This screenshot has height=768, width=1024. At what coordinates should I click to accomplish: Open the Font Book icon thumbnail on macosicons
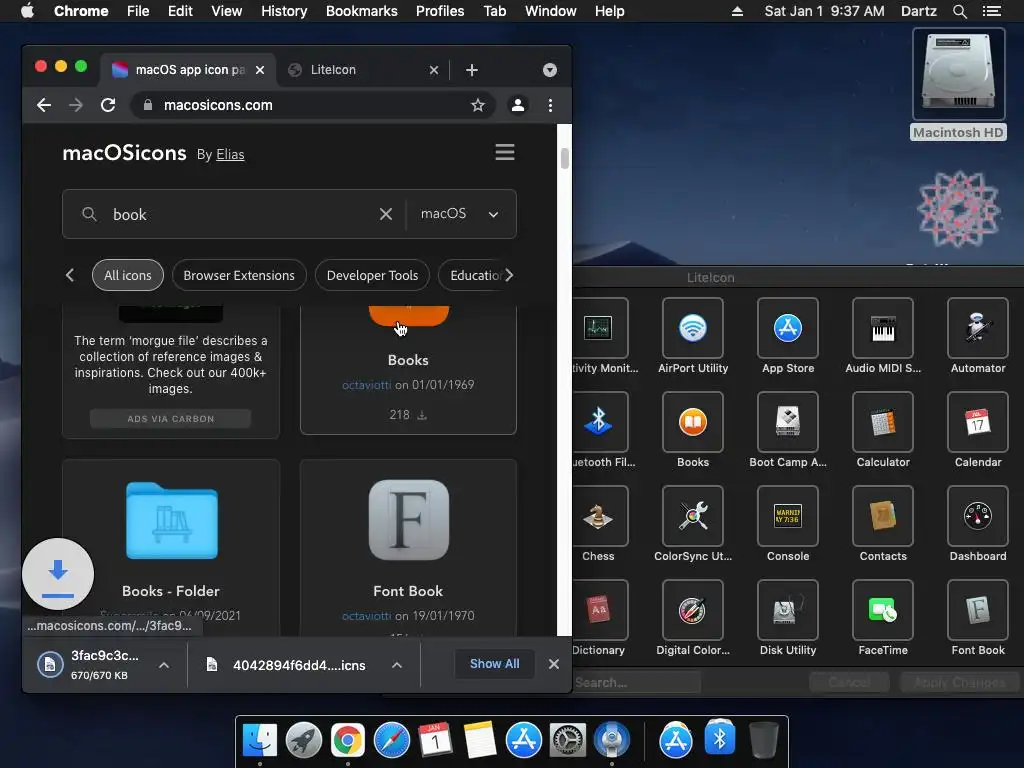point(409,520)
